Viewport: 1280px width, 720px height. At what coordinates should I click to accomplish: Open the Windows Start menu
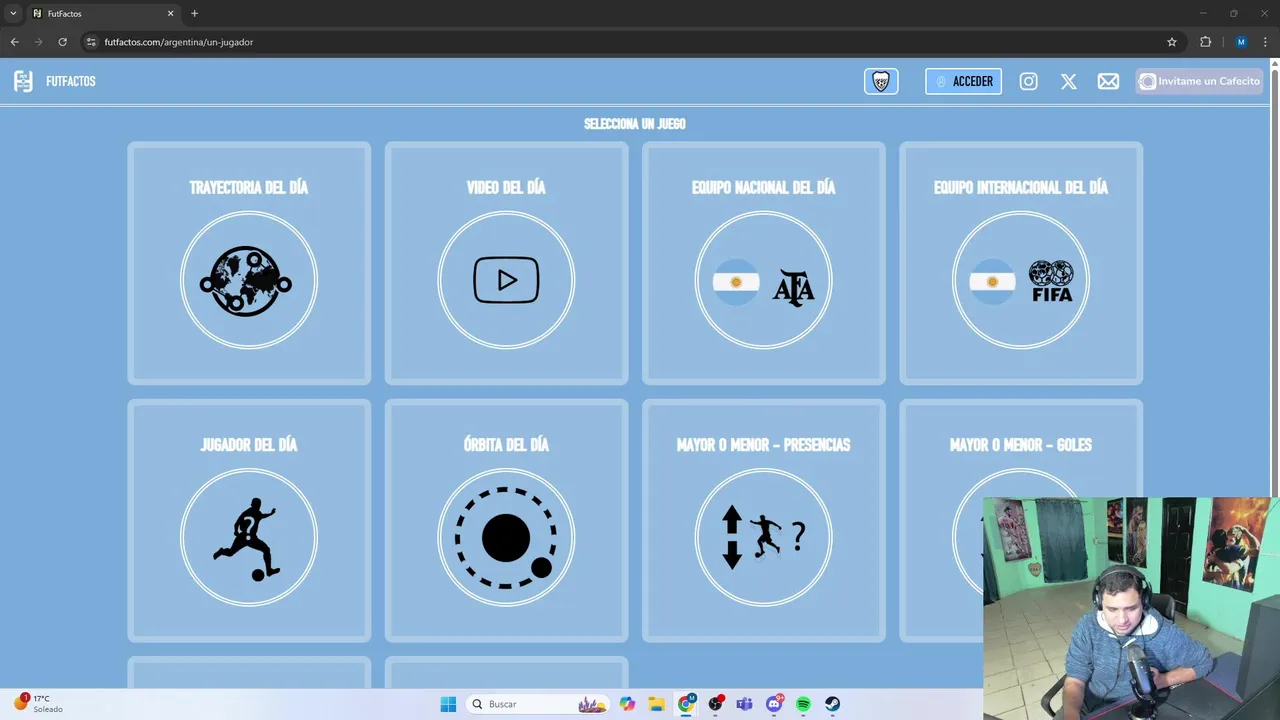pos(448,704)
